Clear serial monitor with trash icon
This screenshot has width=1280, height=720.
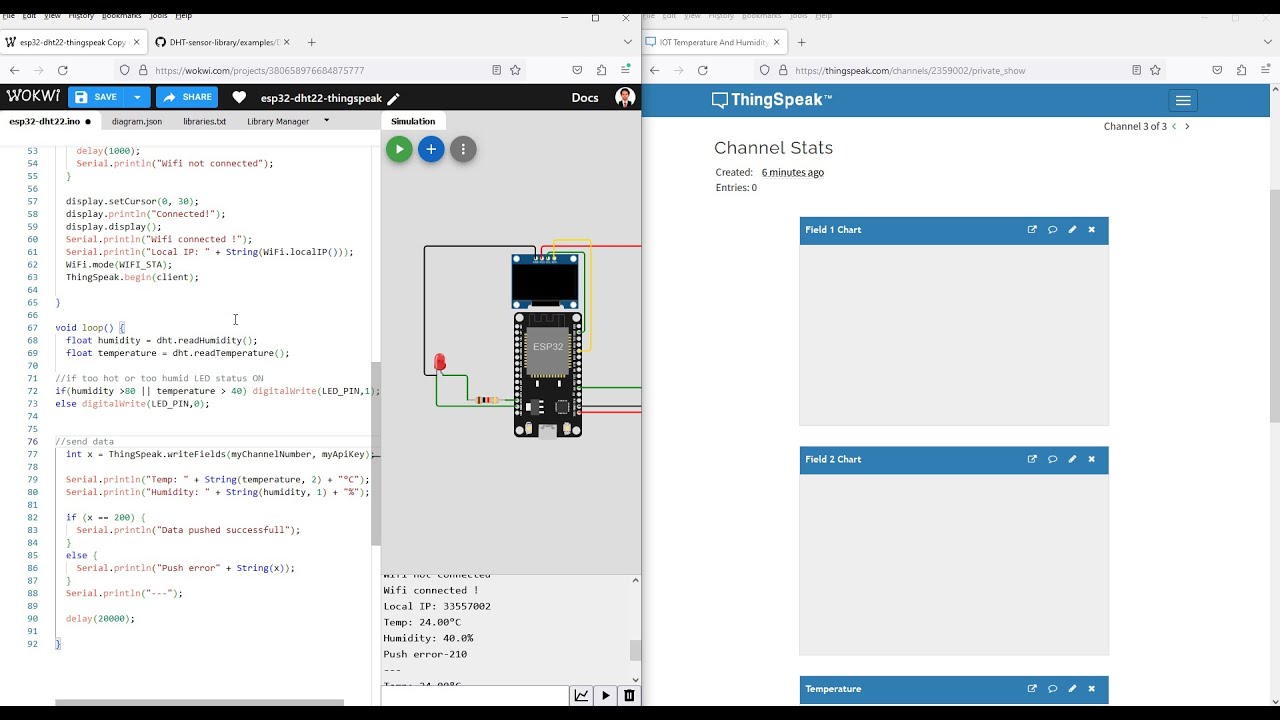tap(629, 696)
